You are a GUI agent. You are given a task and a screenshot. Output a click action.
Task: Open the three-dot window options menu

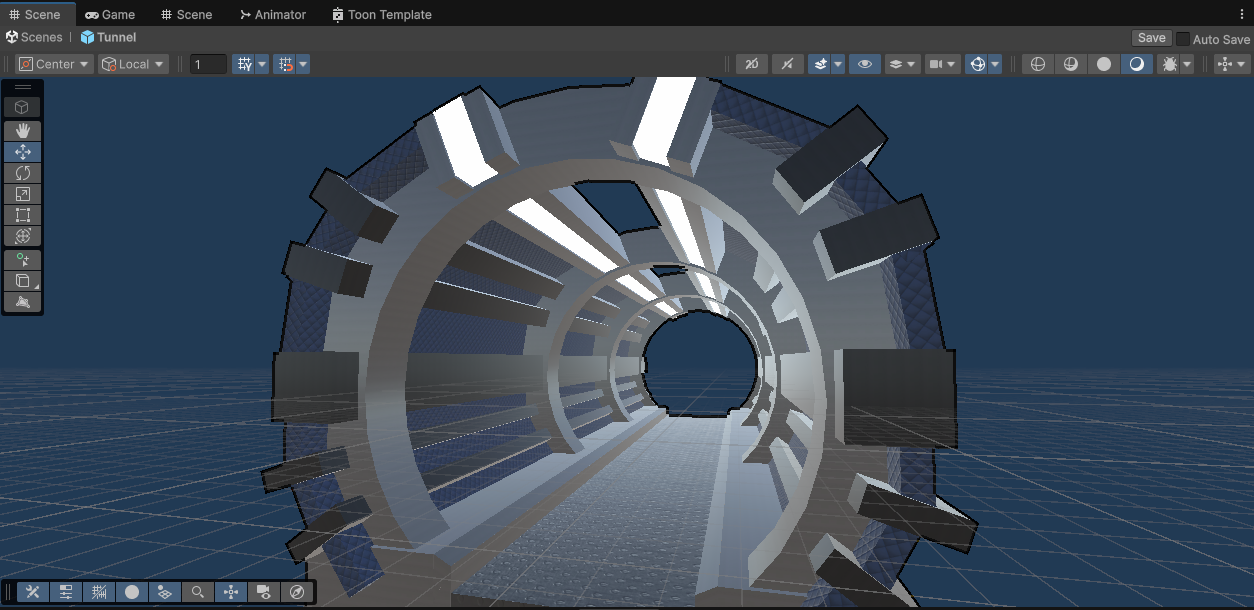pos(1241,14)
